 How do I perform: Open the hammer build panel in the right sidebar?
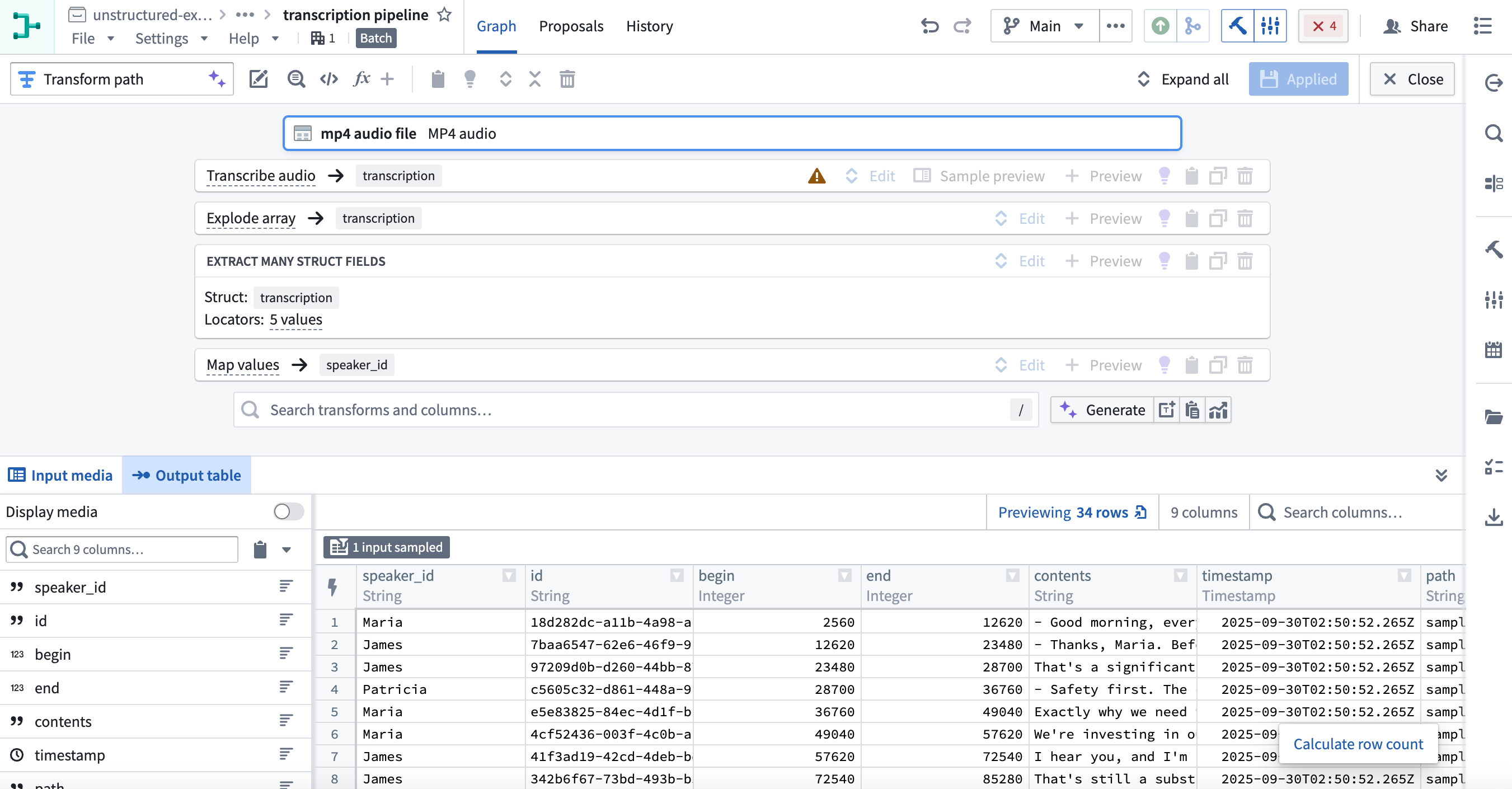coord(1495,250)
